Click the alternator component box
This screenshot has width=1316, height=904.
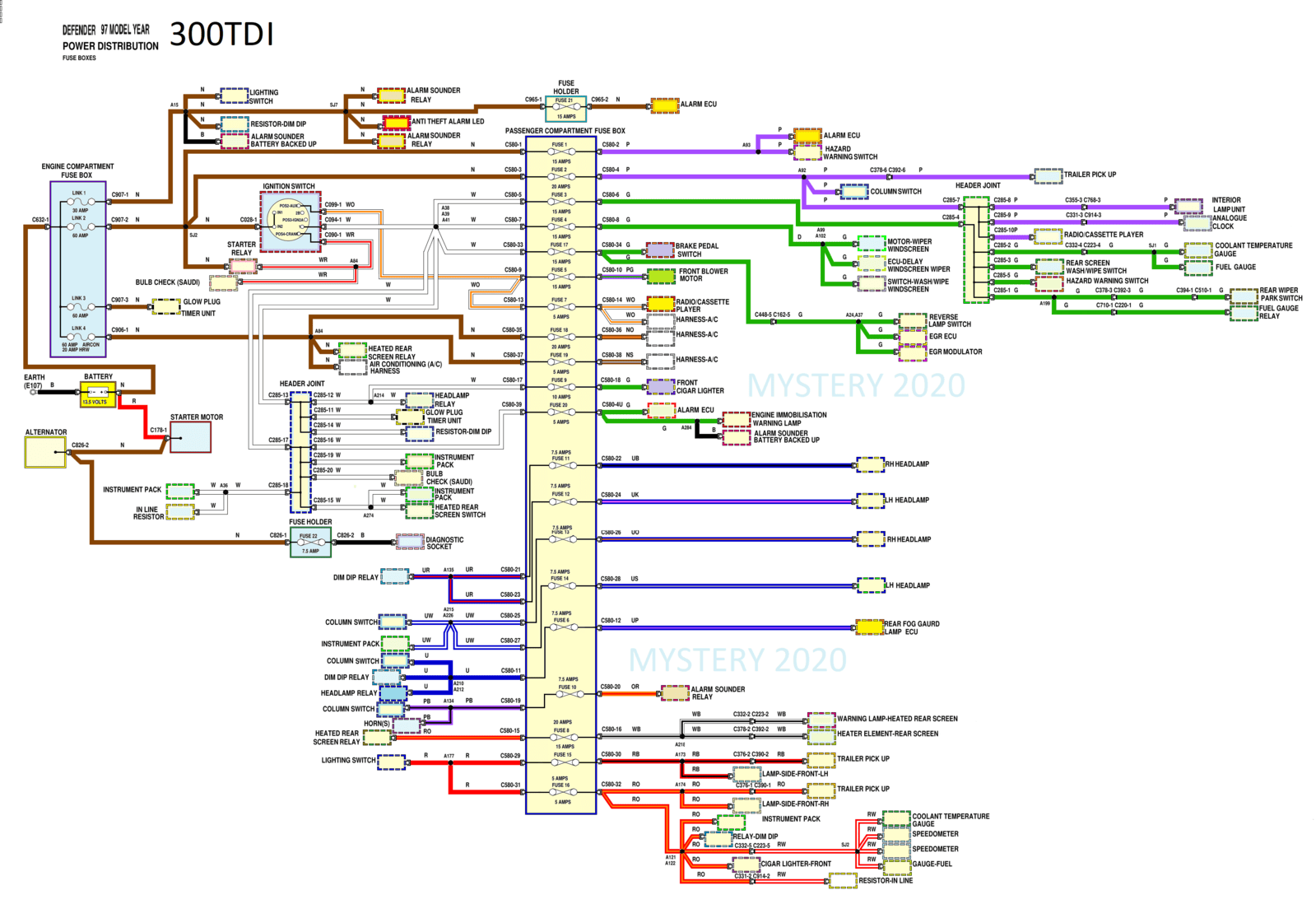45,452
